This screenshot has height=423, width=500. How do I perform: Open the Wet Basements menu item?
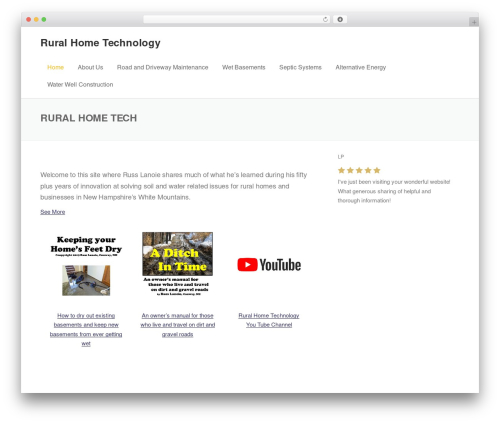coord(244,67)
